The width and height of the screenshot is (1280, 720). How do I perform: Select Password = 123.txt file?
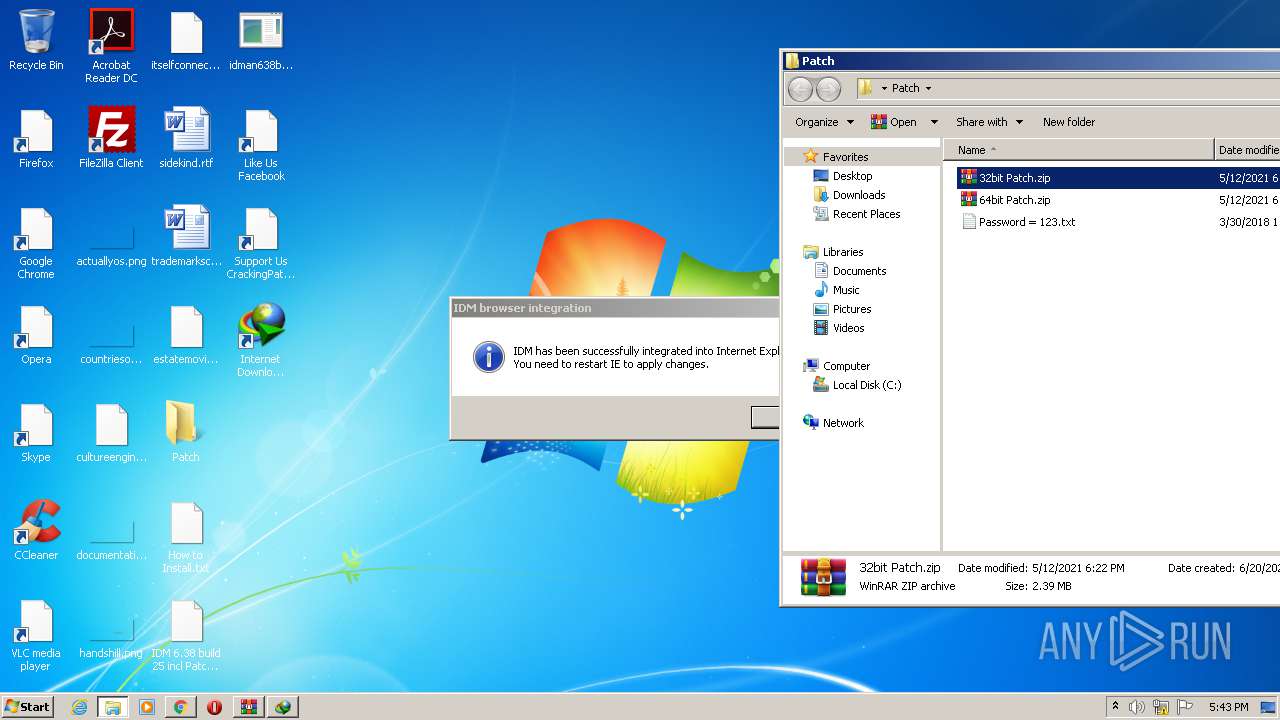coord(1118,222)
